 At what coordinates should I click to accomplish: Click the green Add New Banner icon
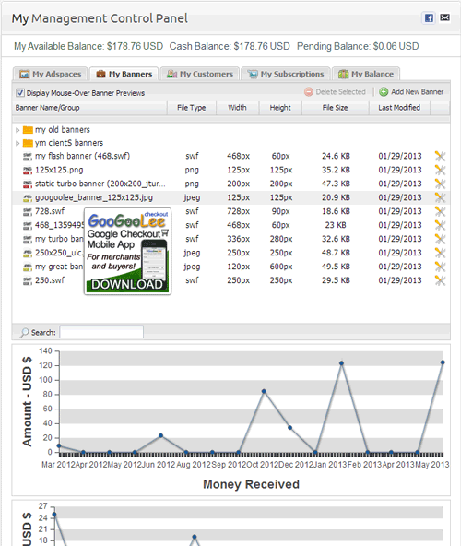tap(383, 92)
